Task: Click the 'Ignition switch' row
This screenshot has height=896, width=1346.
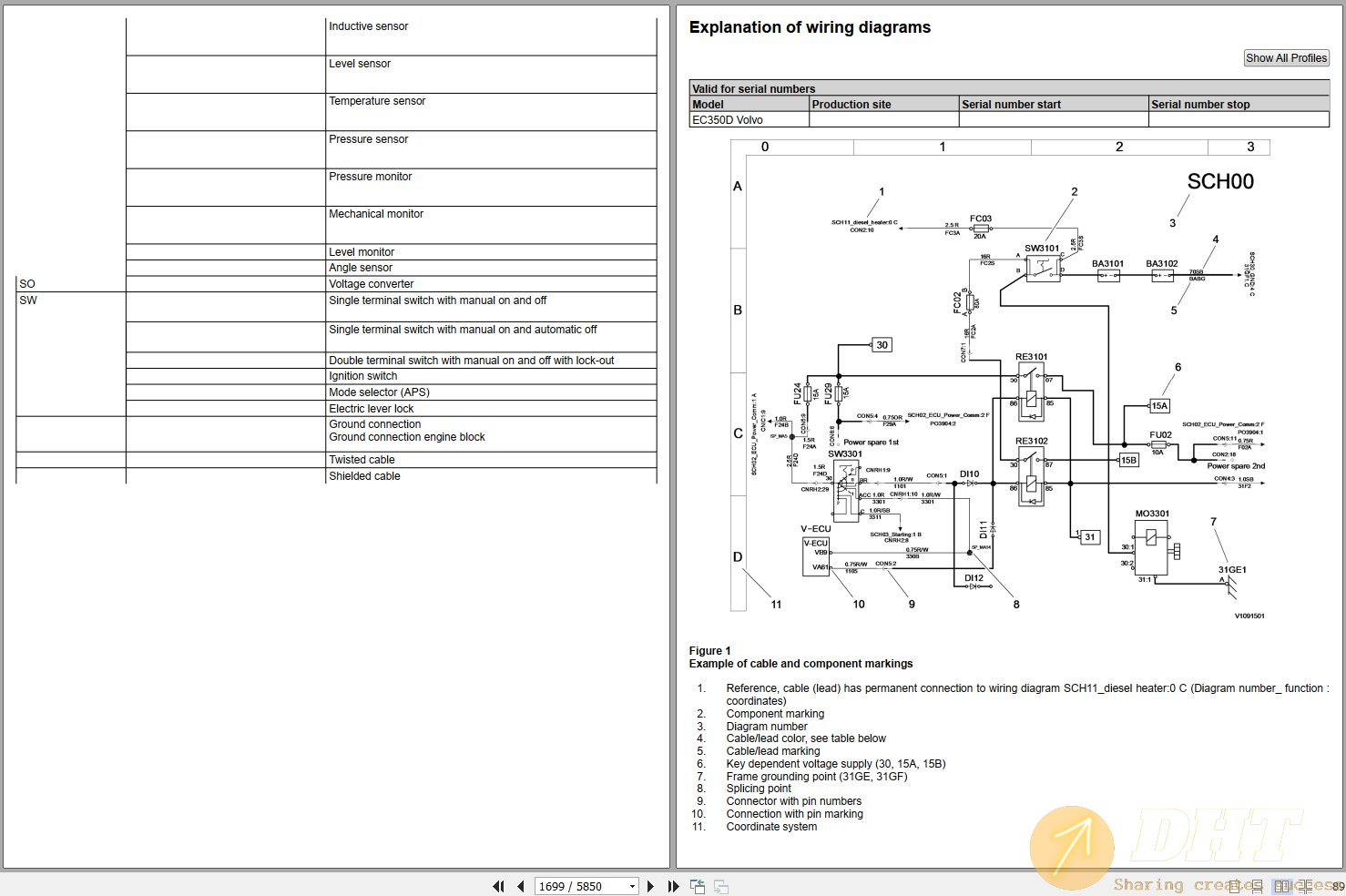Action: [x=491, y=376]
